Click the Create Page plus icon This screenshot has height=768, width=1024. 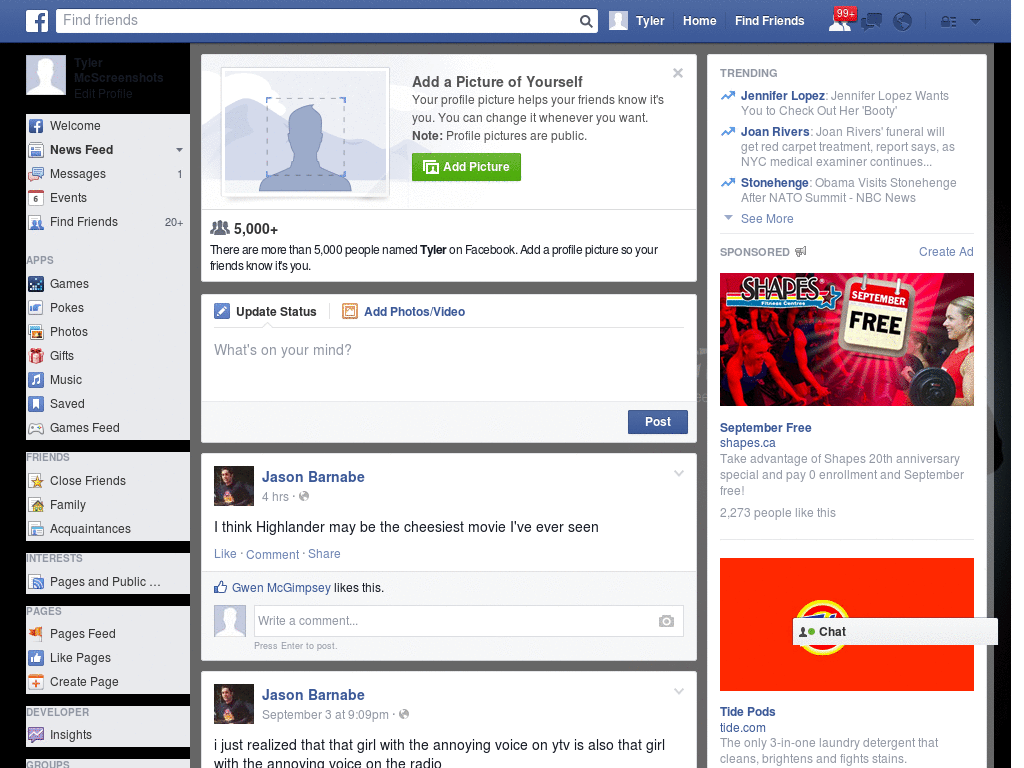pyautogui.click(x=37, y=682)
